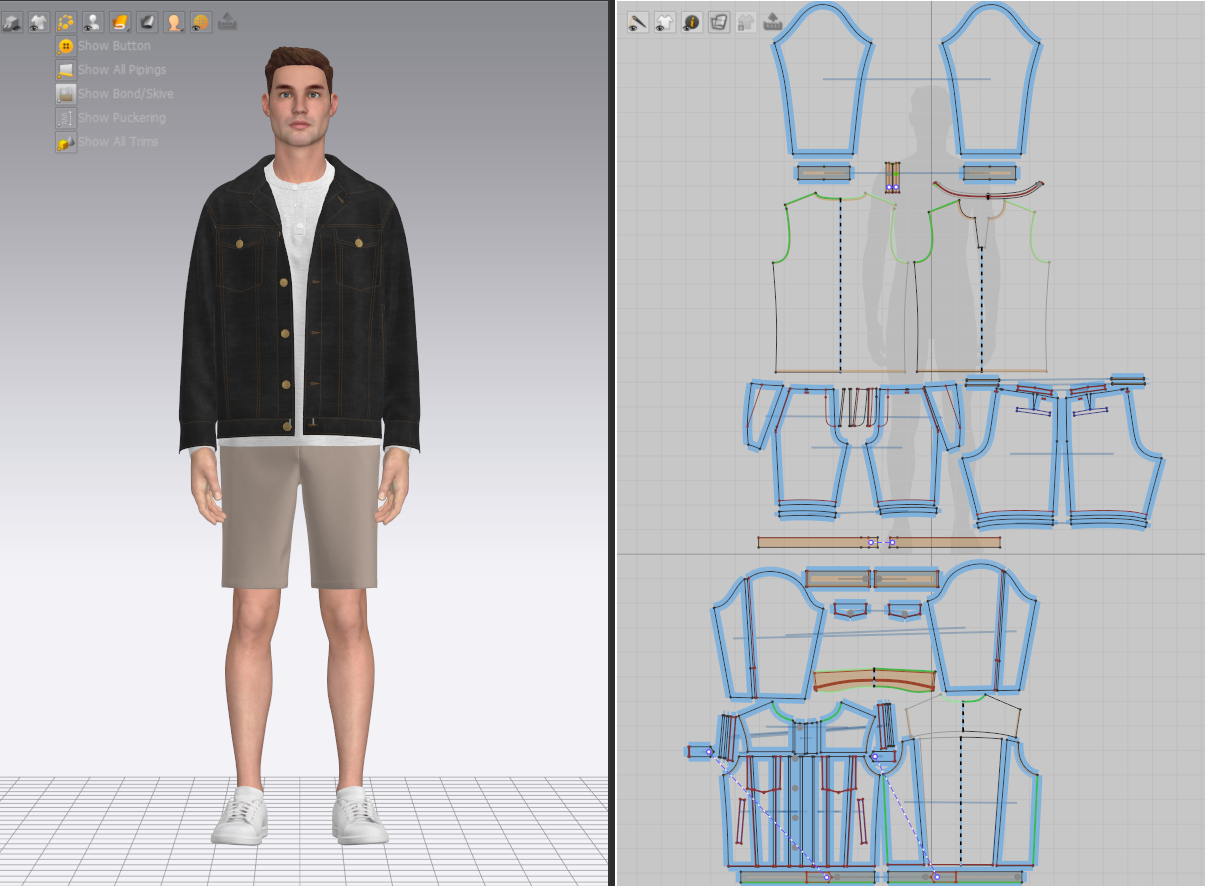Click the 2D texture surface icon
This screenshot has height=886, width=1205.
tap(719, 21)
